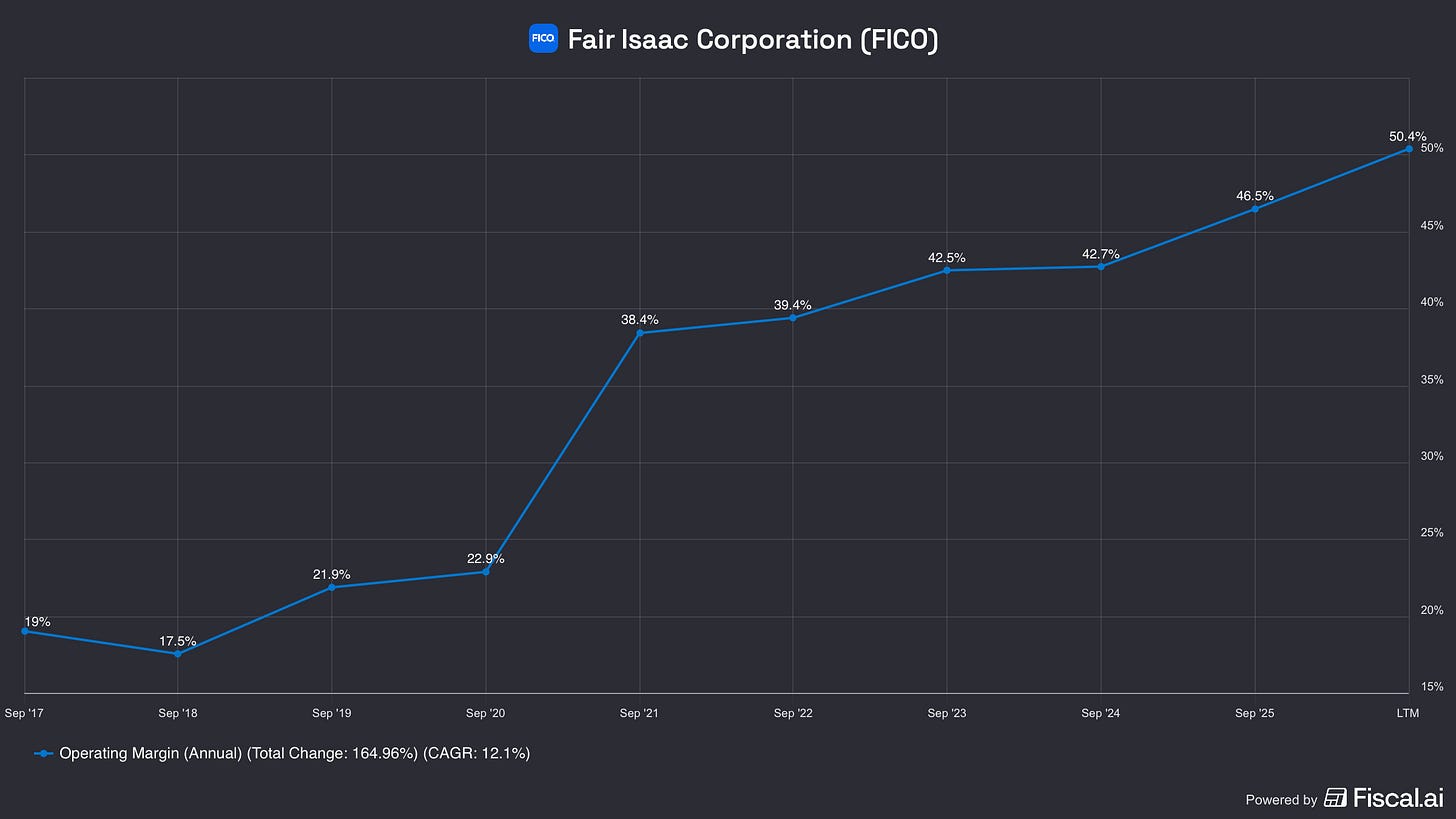Image resolution: width=1456 pixels, height=819 pixels.
Task: Select the Sep '18 data point on the line
Action: pos(178,654)
